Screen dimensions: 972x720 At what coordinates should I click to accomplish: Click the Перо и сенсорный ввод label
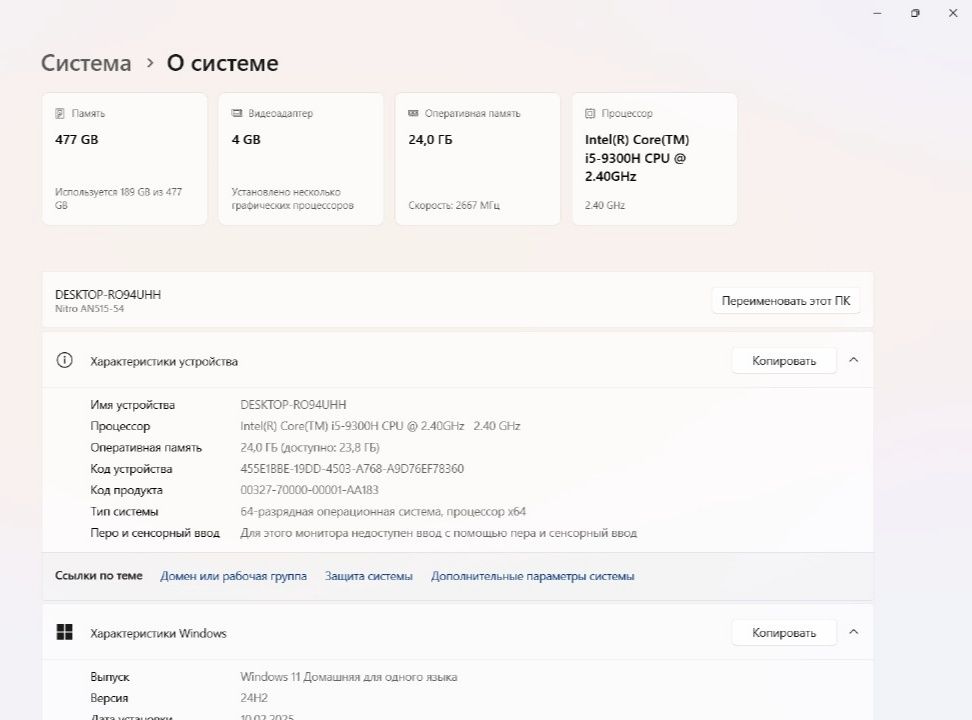(155, 533)
